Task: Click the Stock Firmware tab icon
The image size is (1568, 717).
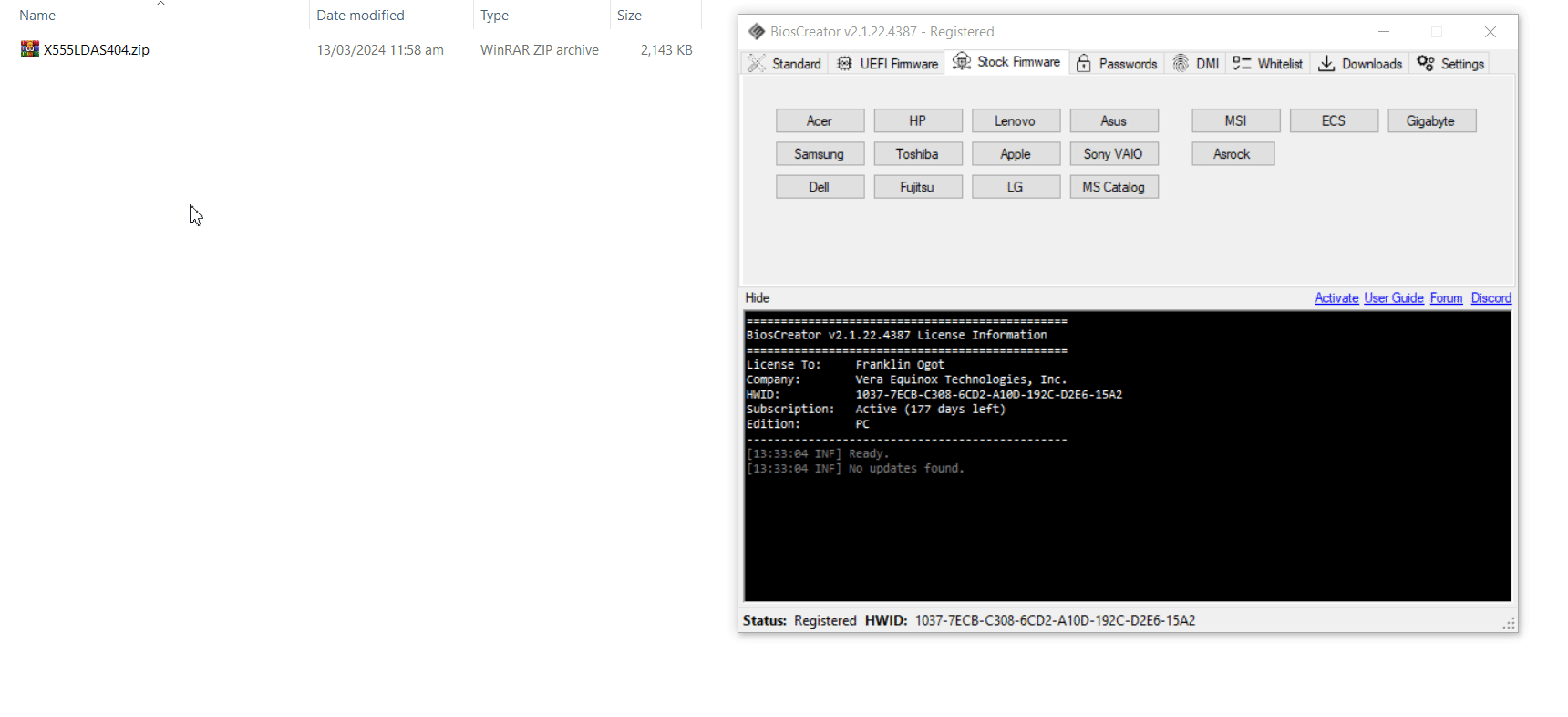Action: (961, 61)
